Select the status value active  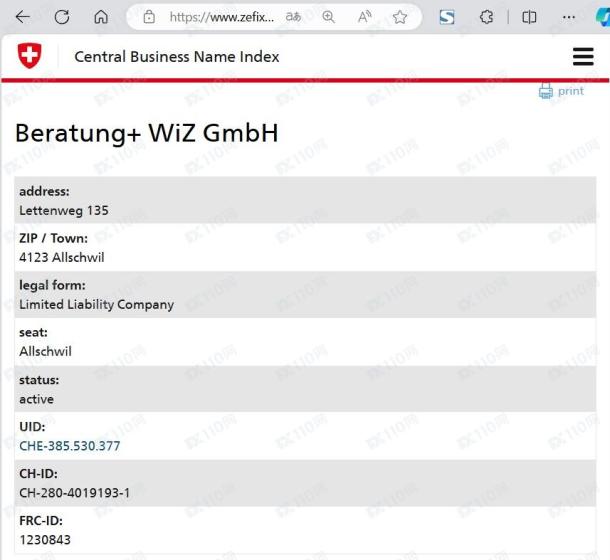36,399
